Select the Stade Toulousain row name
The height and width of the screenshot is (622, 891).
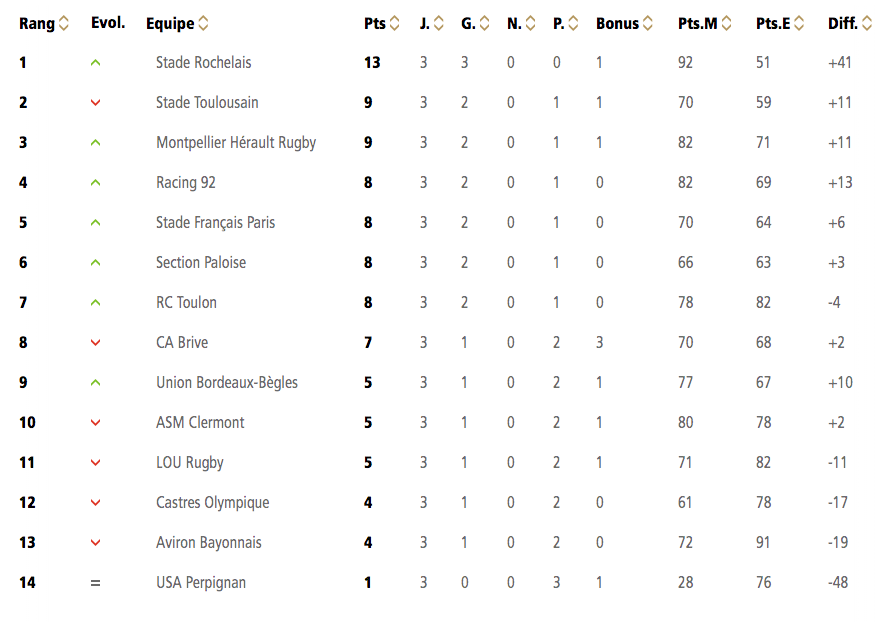[207, 102]
